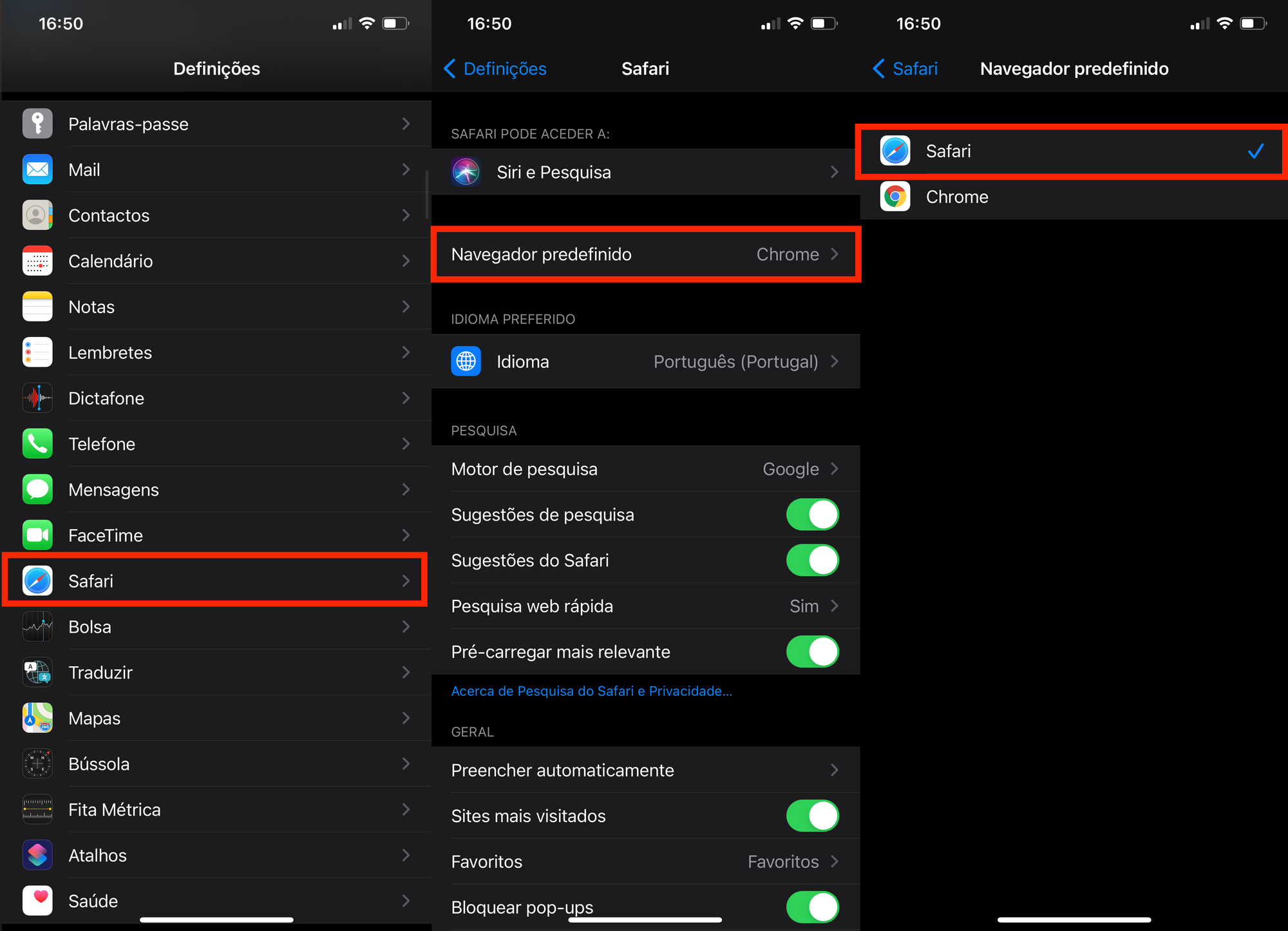This screenshot has width=1288, height=931.
Task: Tap the Dictafone waveform icon
Action: click(37, 398)
